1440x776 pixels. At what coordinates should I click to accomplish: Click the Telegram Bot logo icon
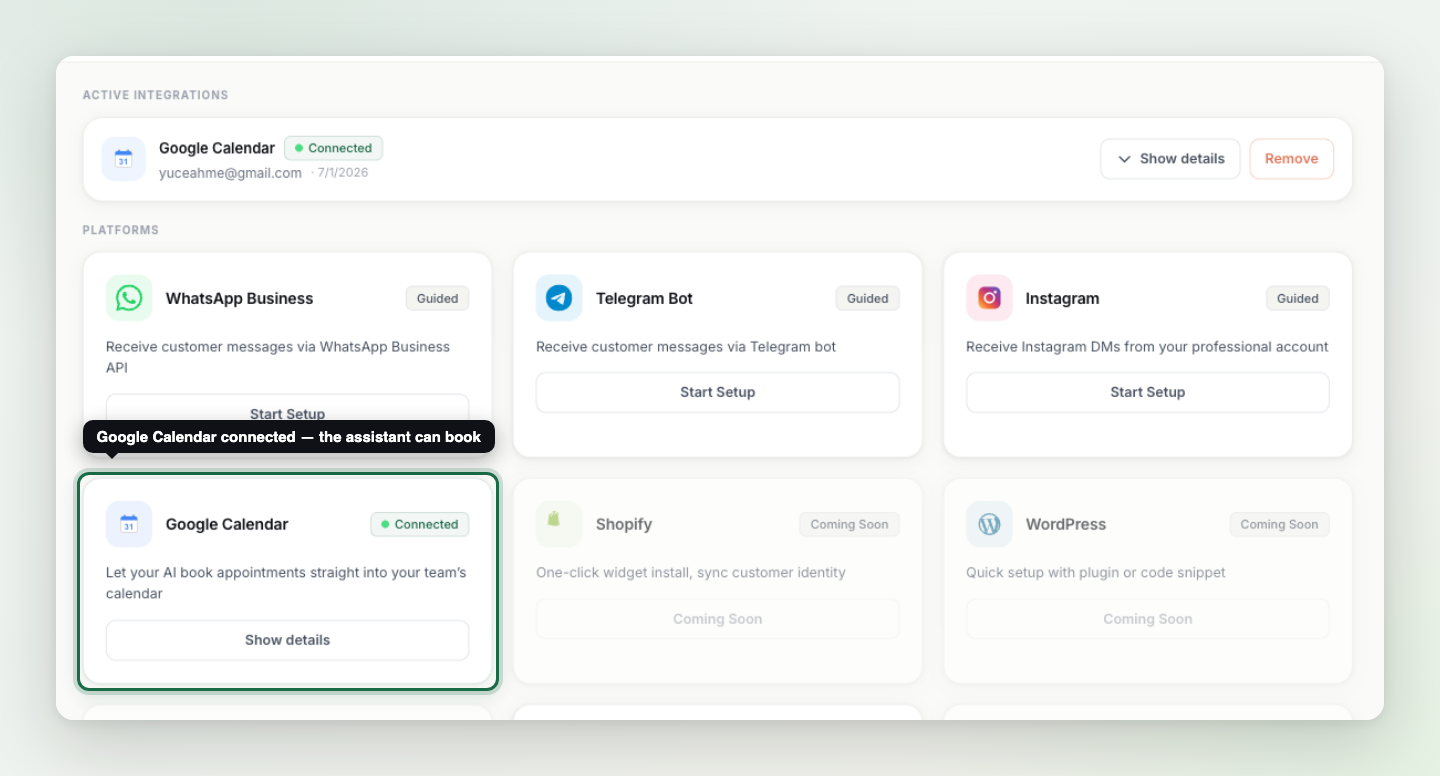tap(559, 298)
